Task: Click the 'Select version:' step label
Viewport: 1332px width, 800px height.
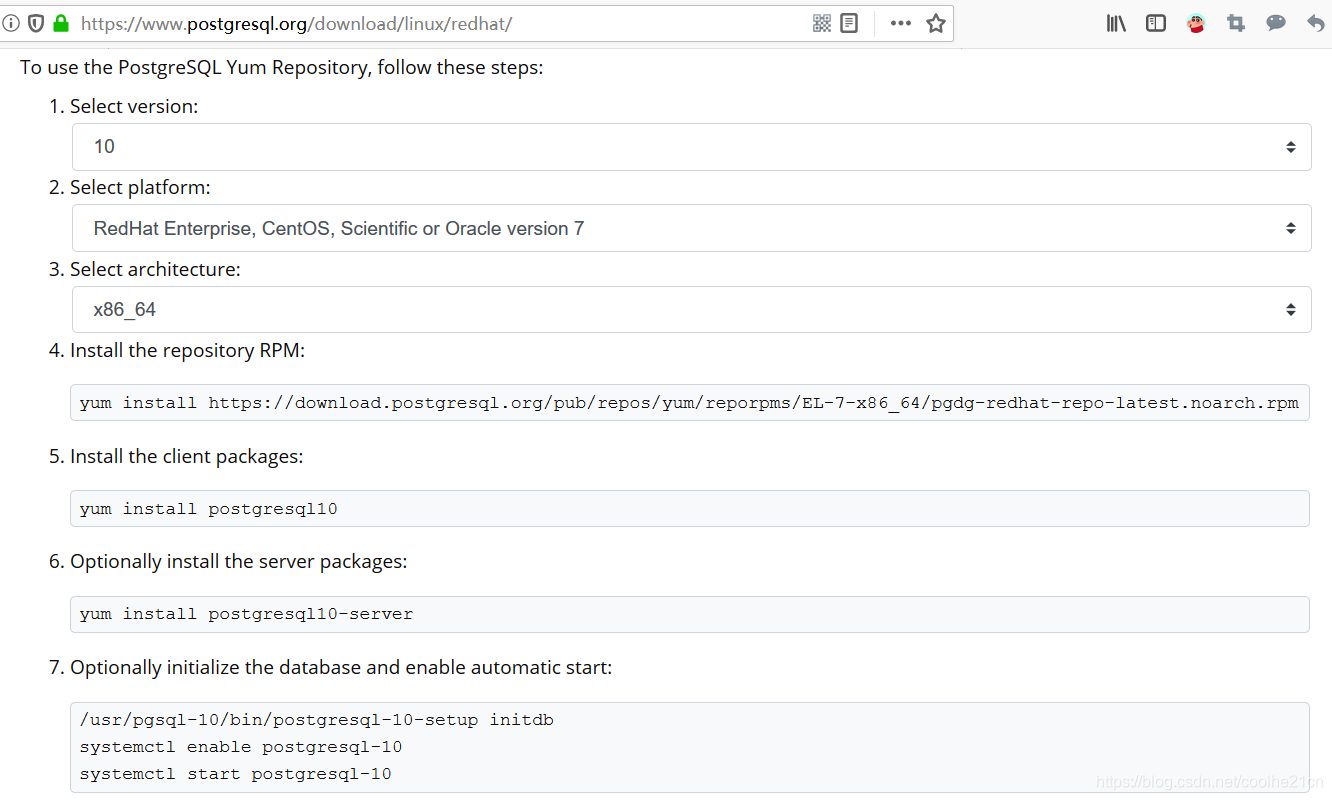Action: (x=134, y=106)
